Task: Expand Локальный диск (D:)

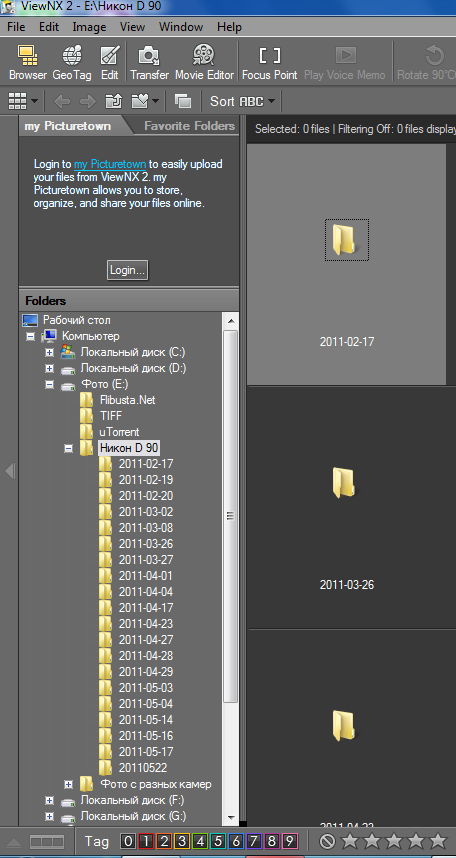Action: 49,368
